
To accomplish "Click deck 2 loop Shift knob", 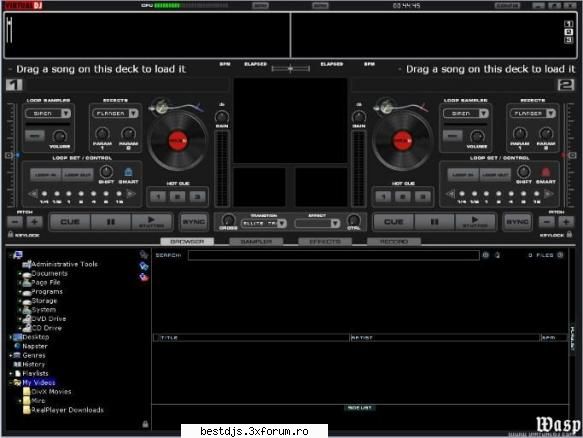I will coord(524,172).
